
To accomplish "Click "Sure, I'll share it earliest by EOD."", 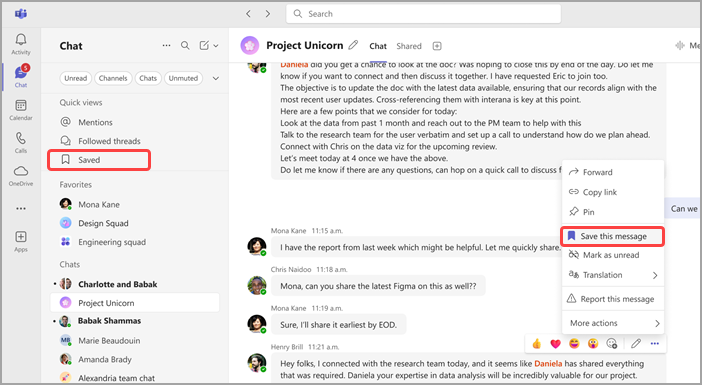I will click(338, 325).
